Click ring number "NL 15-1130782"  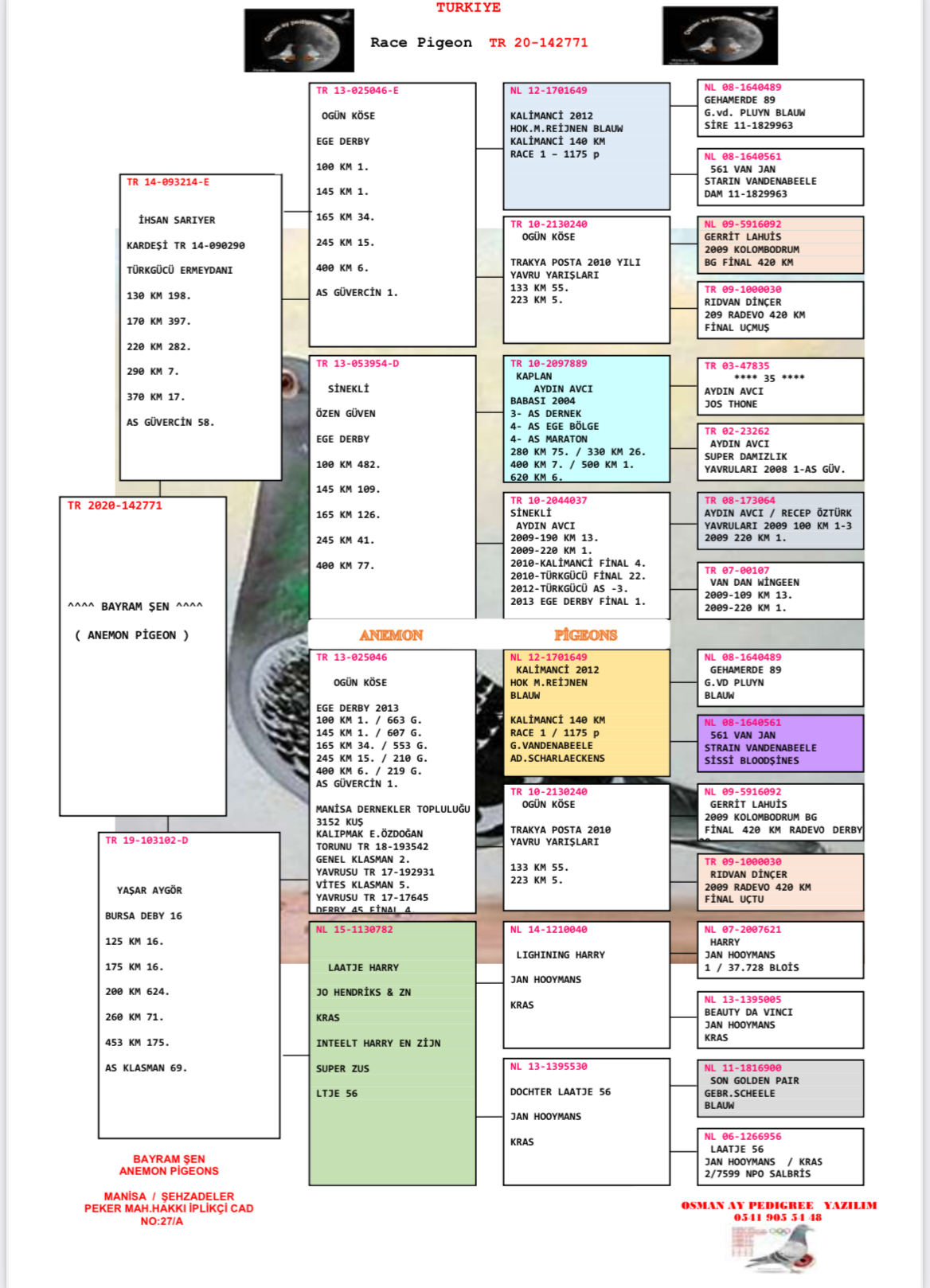pyautogui.click(x=354, y=929)
